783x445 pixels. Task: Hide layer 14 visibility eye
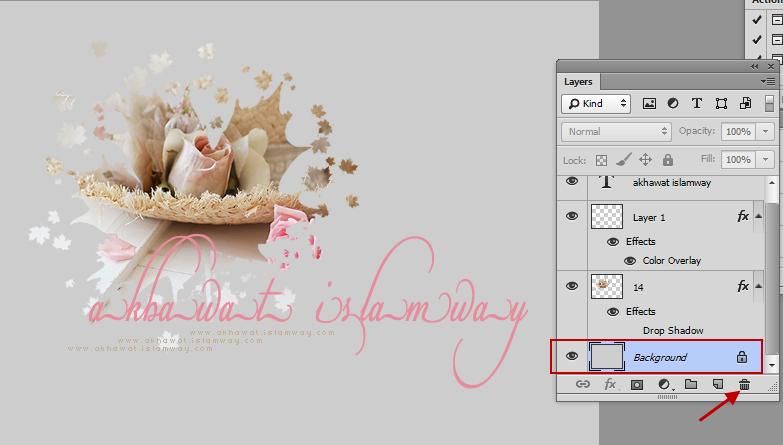(x=572, y=286)
